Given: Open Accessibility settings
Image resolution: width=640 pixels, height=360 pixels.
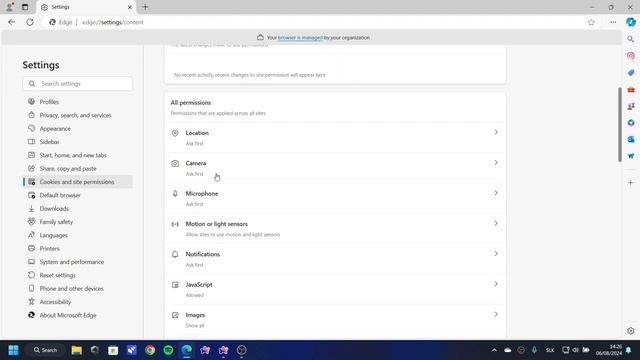Looking at the screenshot, I should 78,302.
